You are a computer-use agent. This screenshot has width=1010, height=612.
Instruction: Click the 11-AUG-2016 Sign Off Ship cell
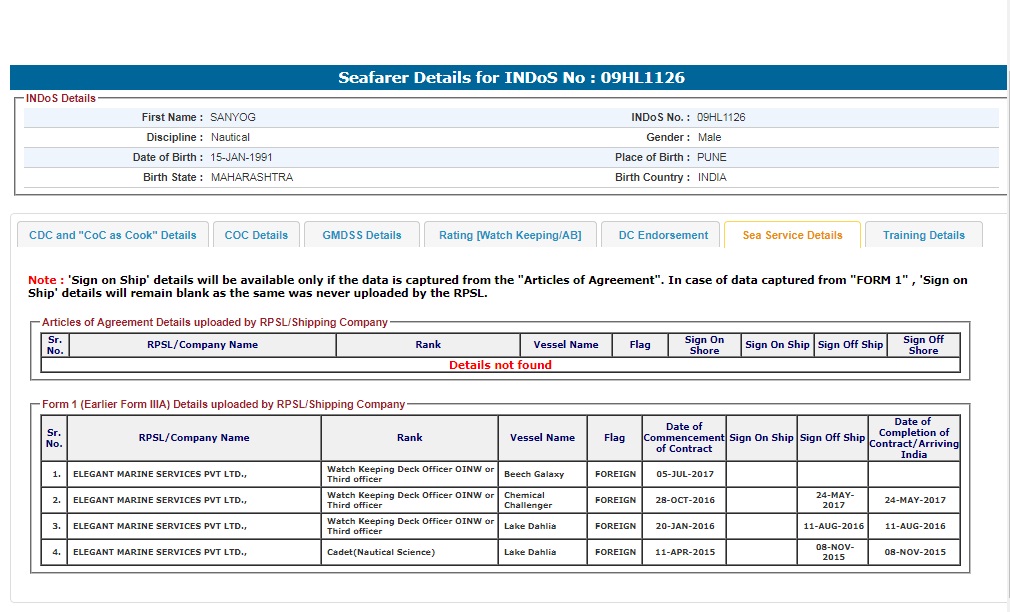(832, 526)
